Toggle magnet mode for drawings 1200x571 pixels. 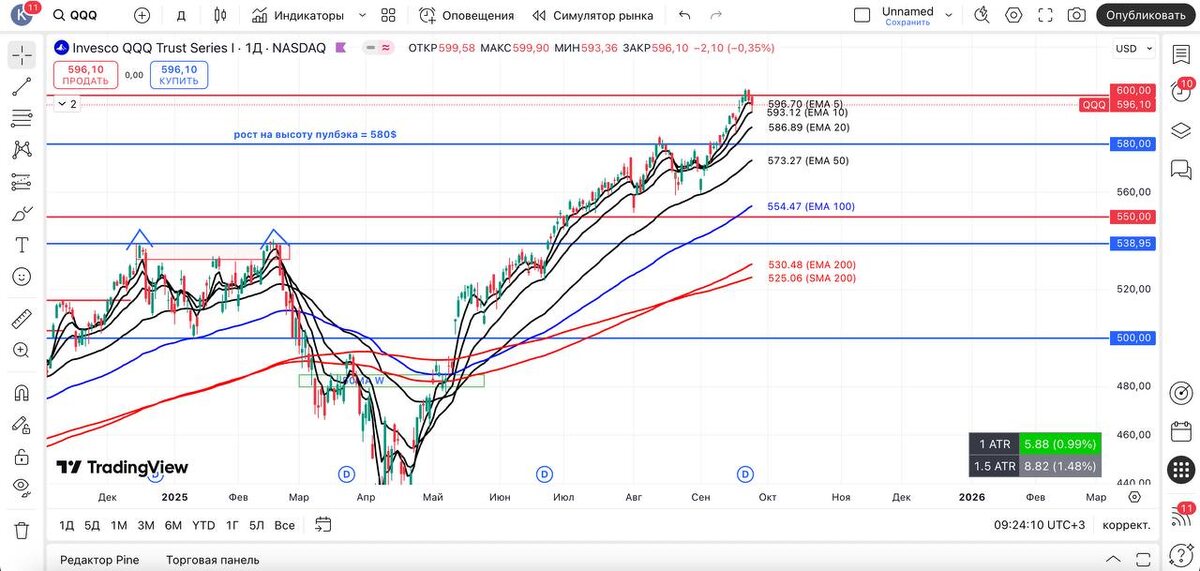click(x=21, y=393)
